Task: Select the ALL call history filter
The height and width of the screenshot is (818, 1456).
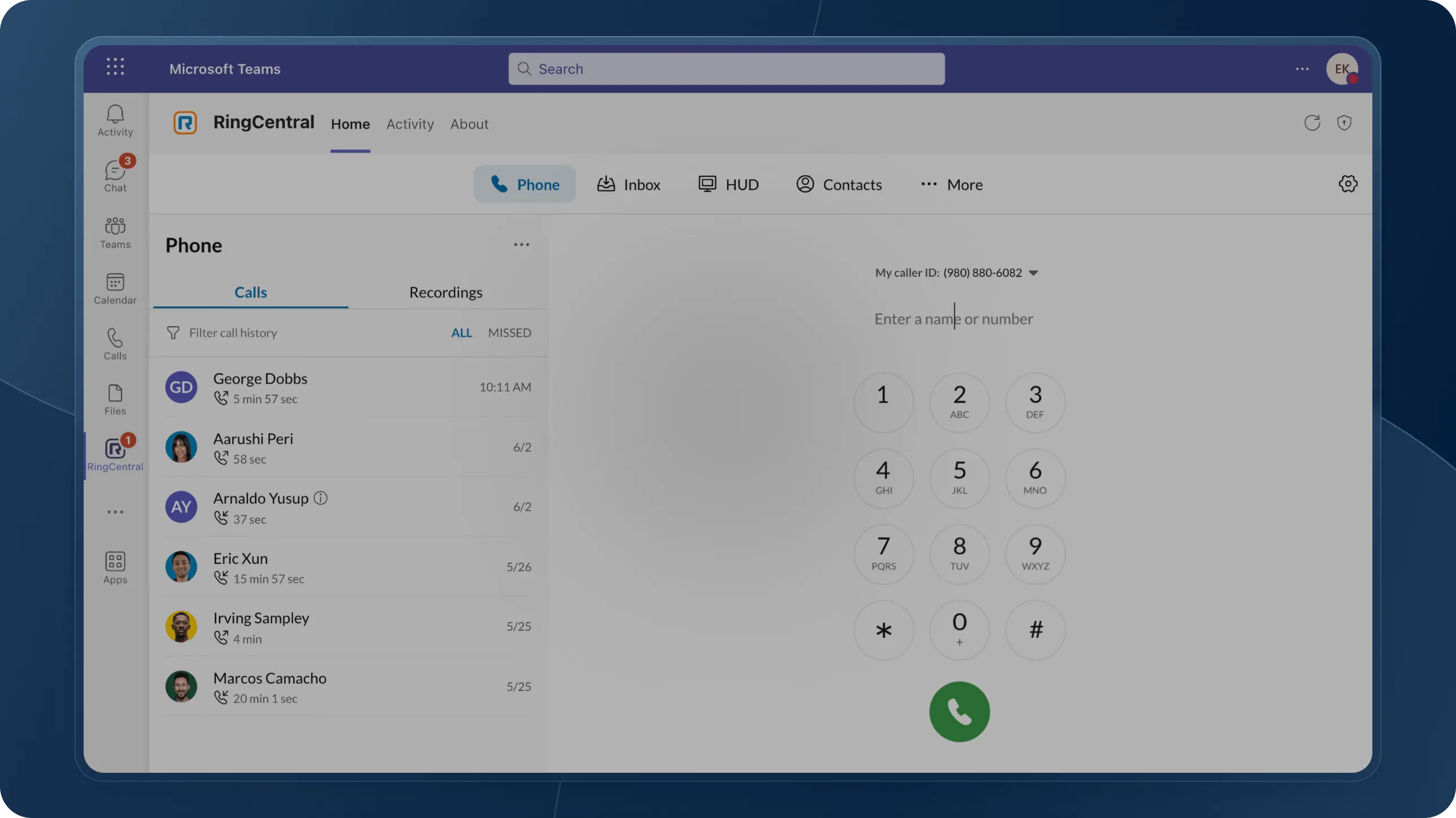Action: tap(461, 333)
